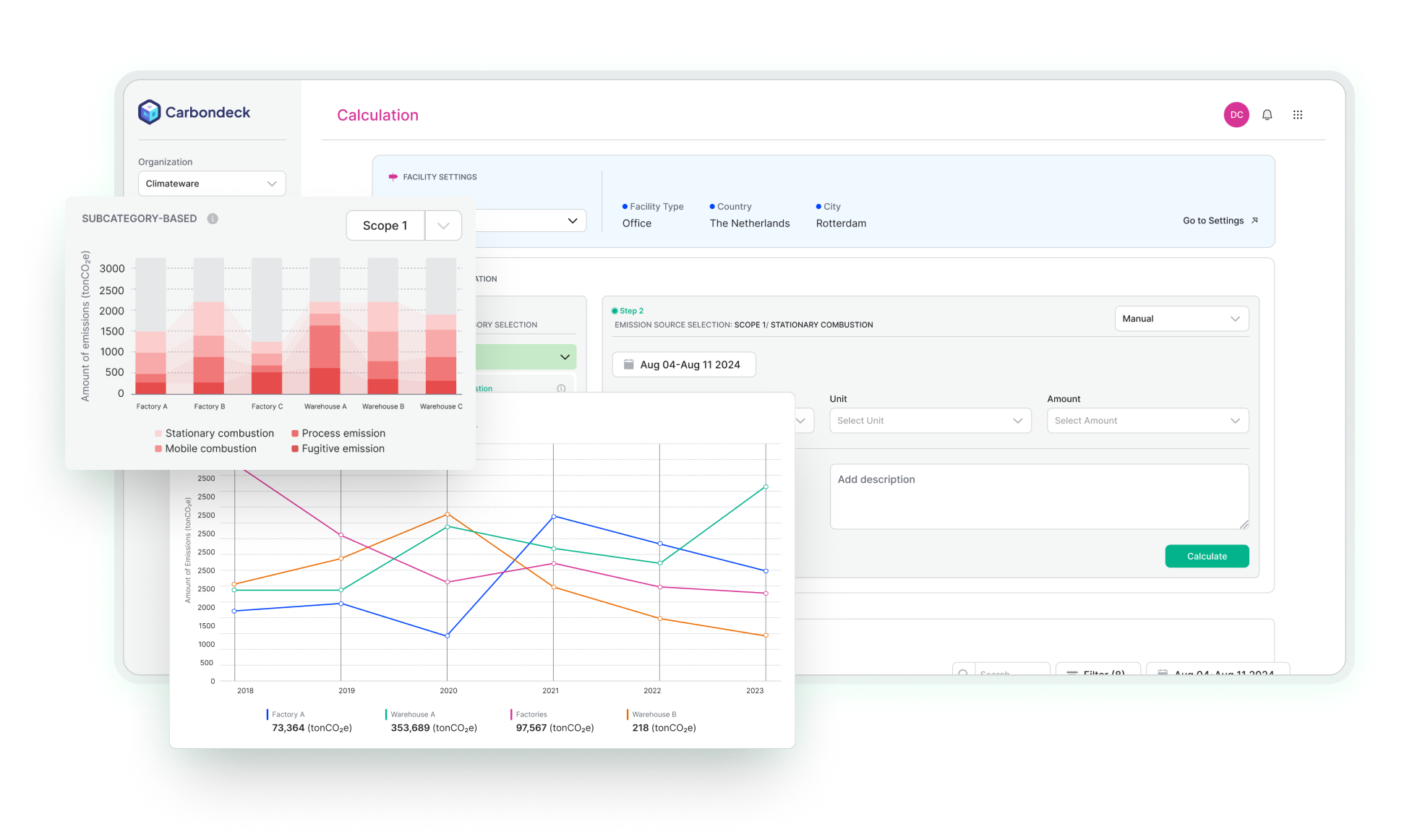This screenshot has height=840, width=1420.
Task: Open the facility selector dropdown arrow
Action: click(x=573, y=220)
